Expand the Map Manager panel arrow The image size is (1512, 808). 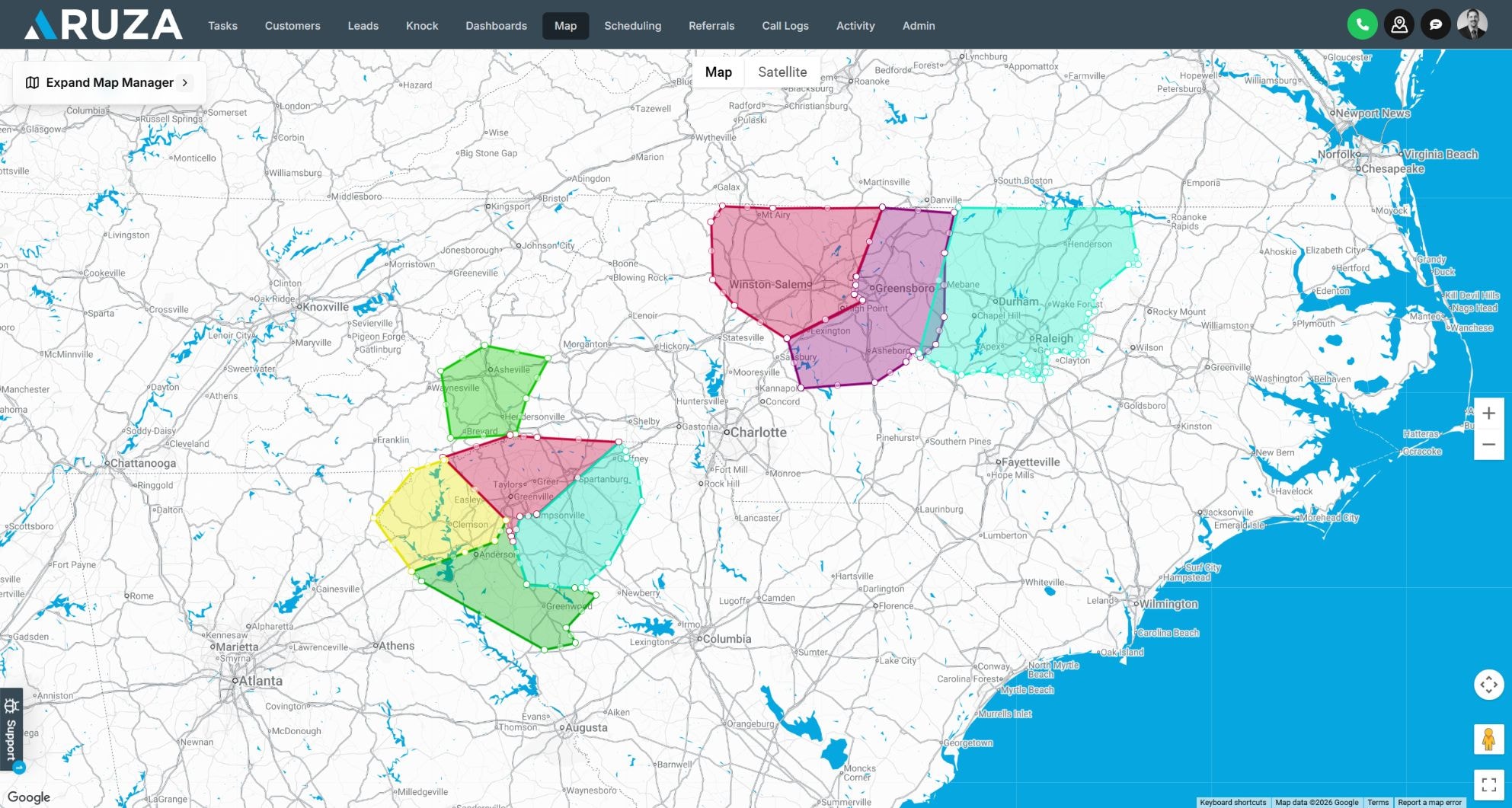pos(185,82)
